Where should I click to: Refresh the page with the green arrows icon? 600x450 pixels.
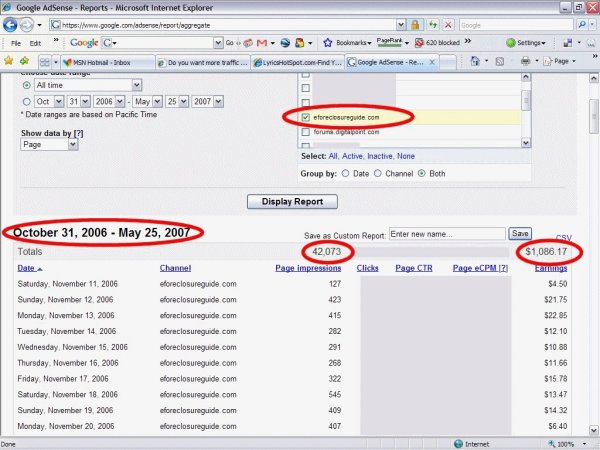tap(433, 25)
